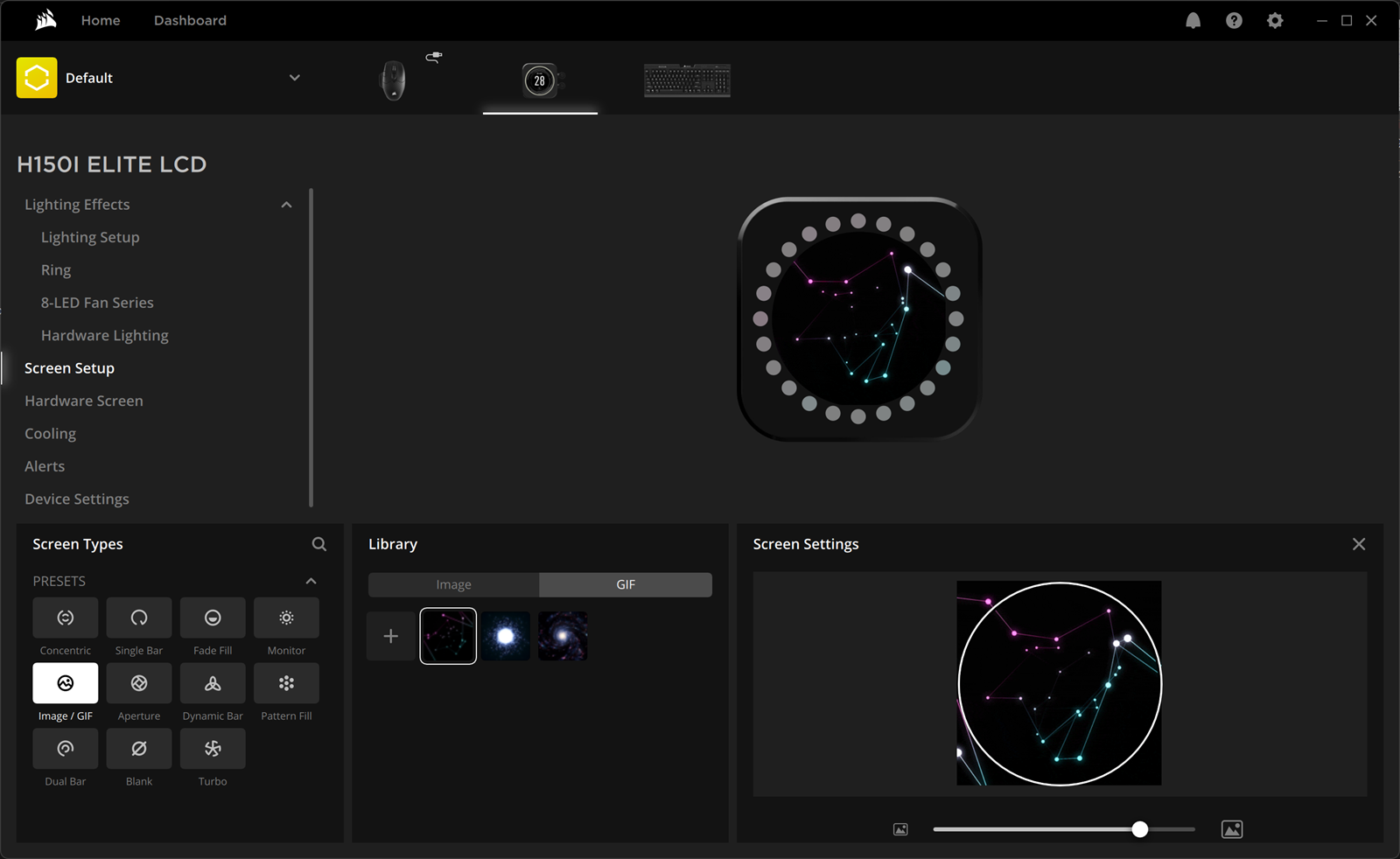
Task: Select the Blank screen preset
Action: click(x=139, y=749)
